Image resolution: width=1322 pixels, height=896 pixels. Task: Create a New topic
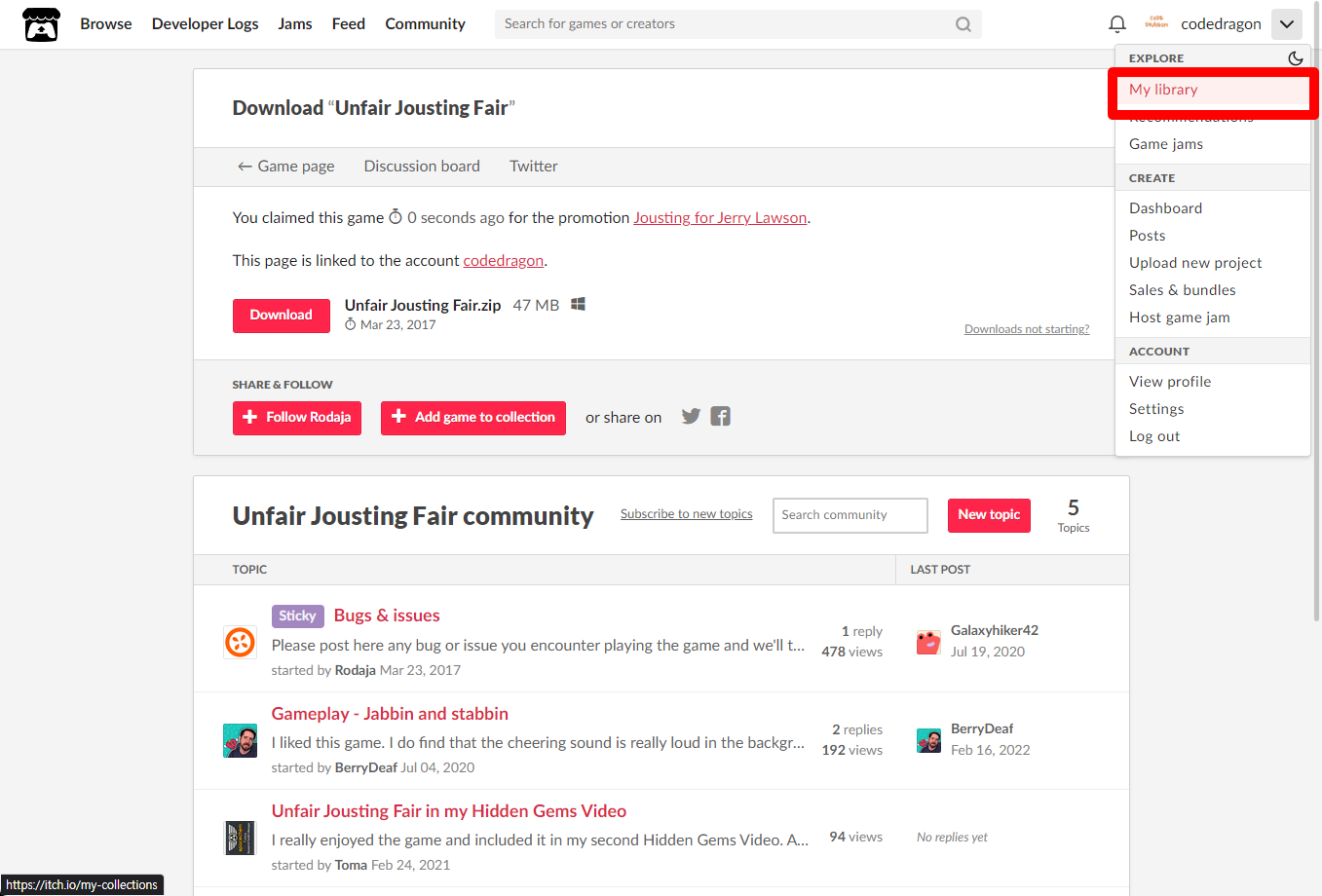(x=989, y=515)
